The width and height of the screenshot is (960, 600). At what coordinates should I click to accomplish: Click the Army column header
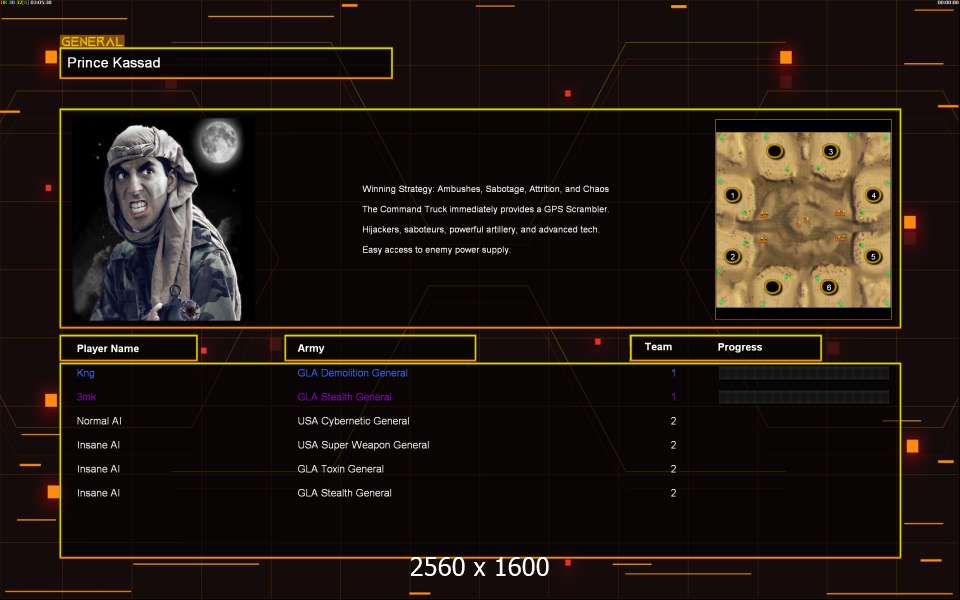coord(380,348)
